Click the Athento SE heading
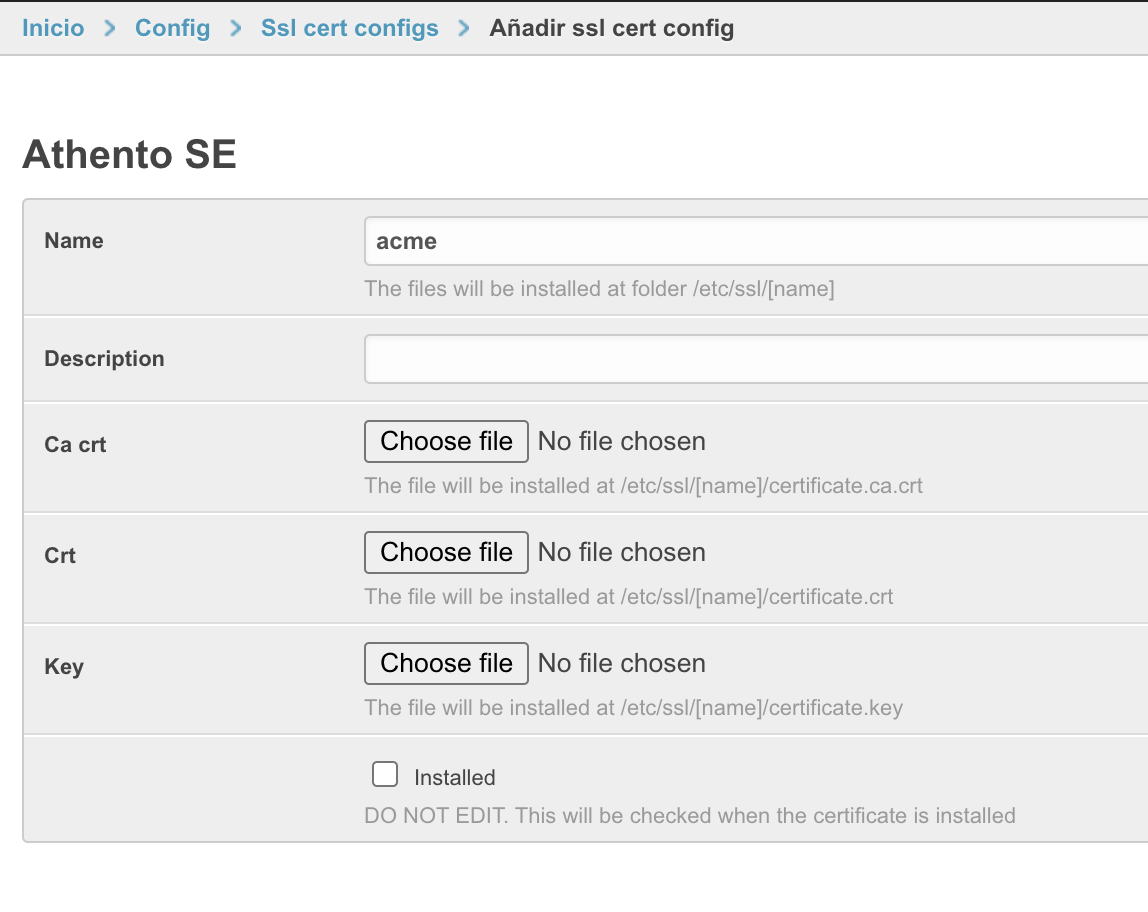 coord(129,155)
